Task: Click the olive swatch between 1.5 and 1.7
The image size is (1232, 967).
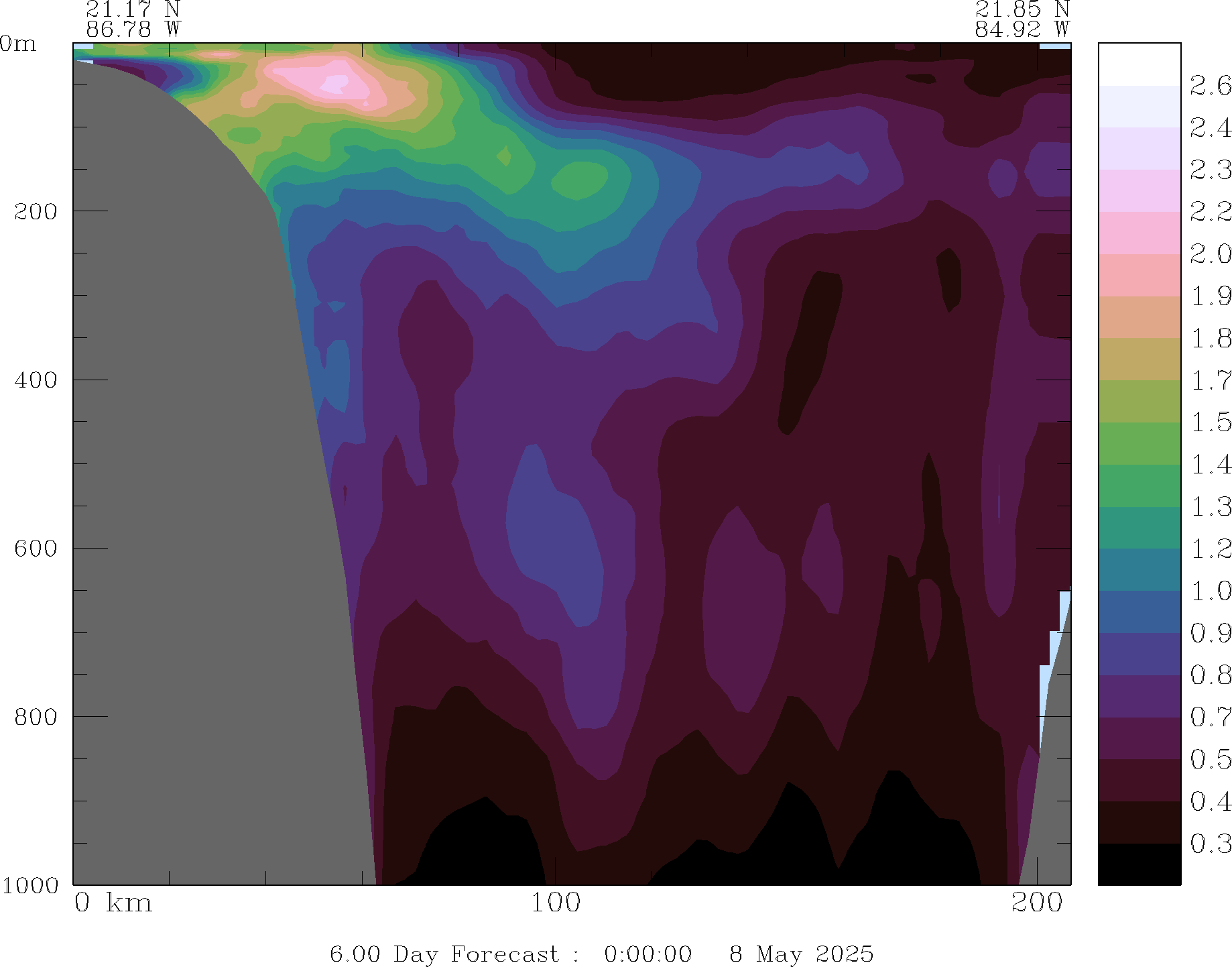Action: pyautogui.click(x=1139, y=401)
